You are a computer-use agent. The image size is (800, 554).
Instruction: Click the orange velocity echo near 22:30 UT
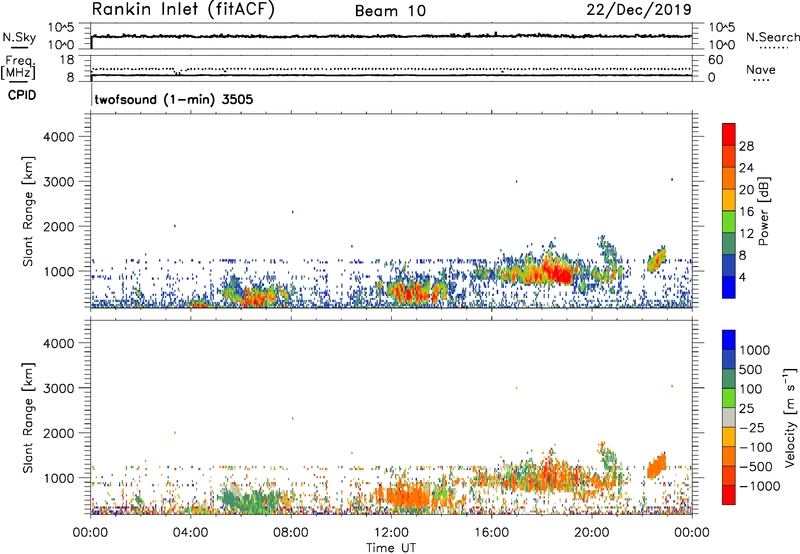pyautogui.click(x=657, y=465)
